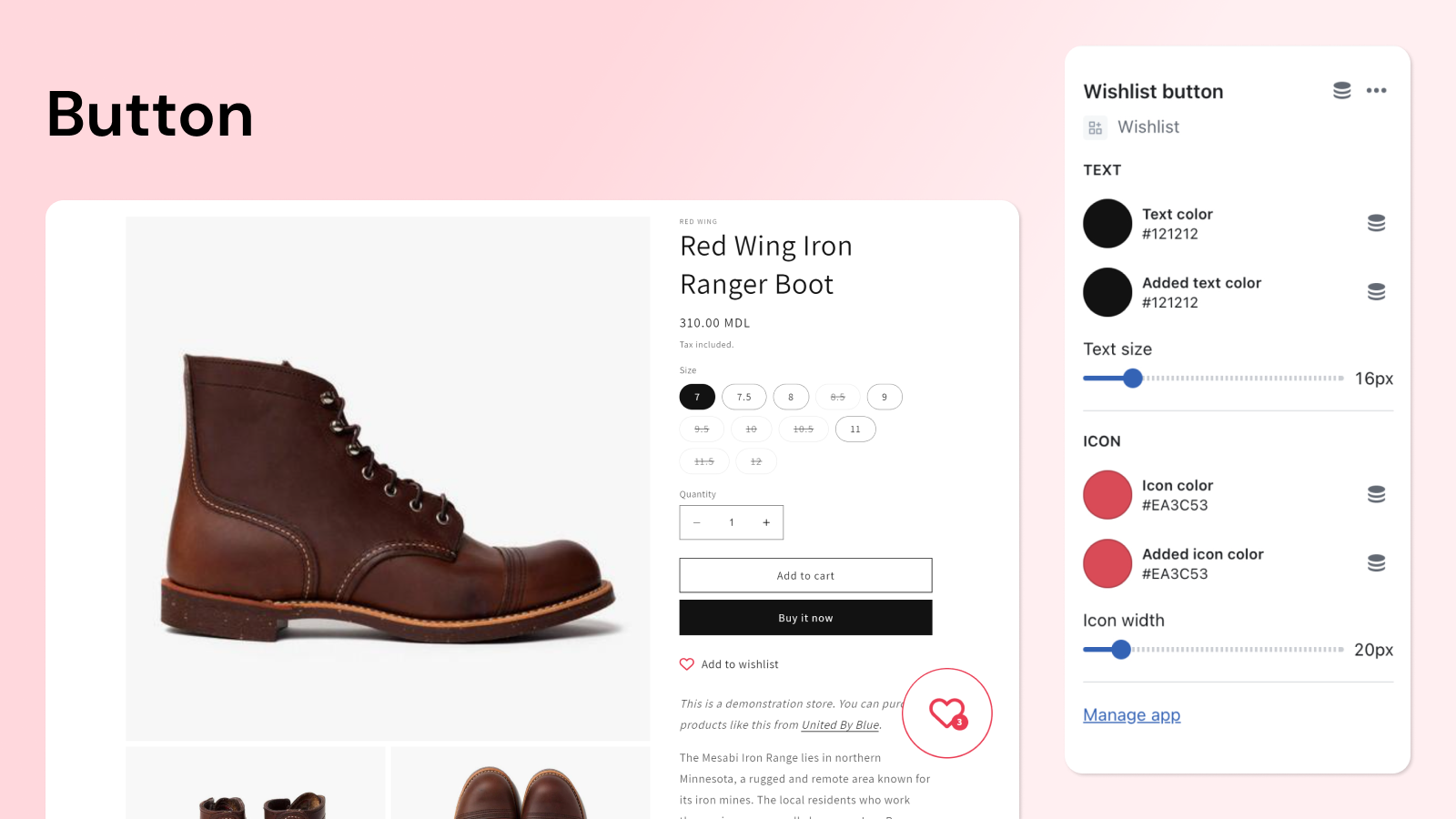This screenshot has height=819, width=1456.
Task: Click the Icon width slider handle
Action: [1119, 649]
